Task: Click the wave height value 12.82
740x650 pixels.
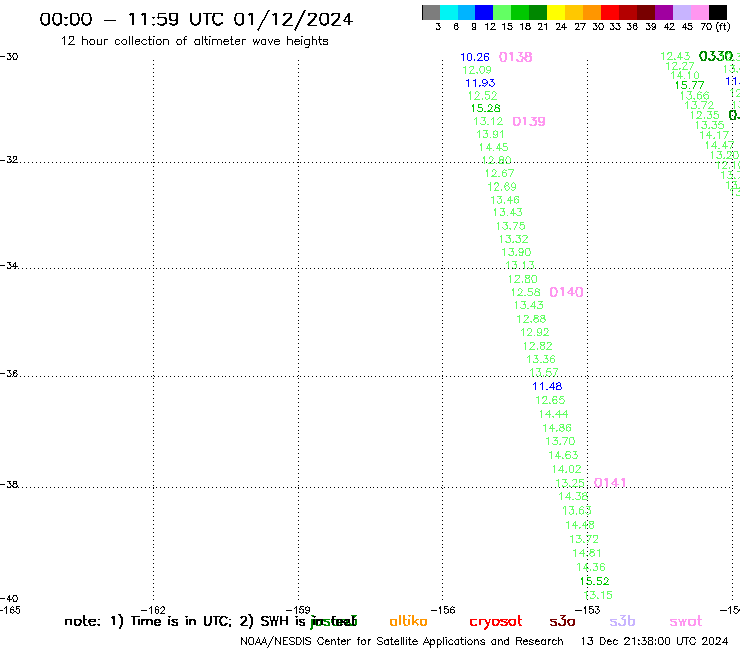Action: coord(538,346)
